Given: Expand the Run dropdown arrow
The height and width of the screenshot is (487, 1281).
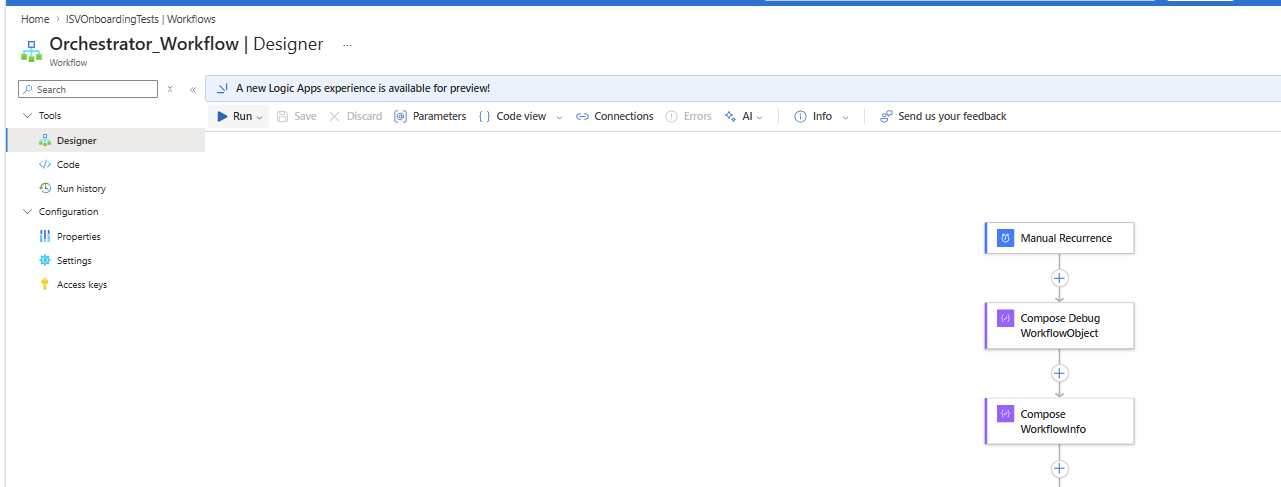Looking at the screenshot, I should click(260, 117).
